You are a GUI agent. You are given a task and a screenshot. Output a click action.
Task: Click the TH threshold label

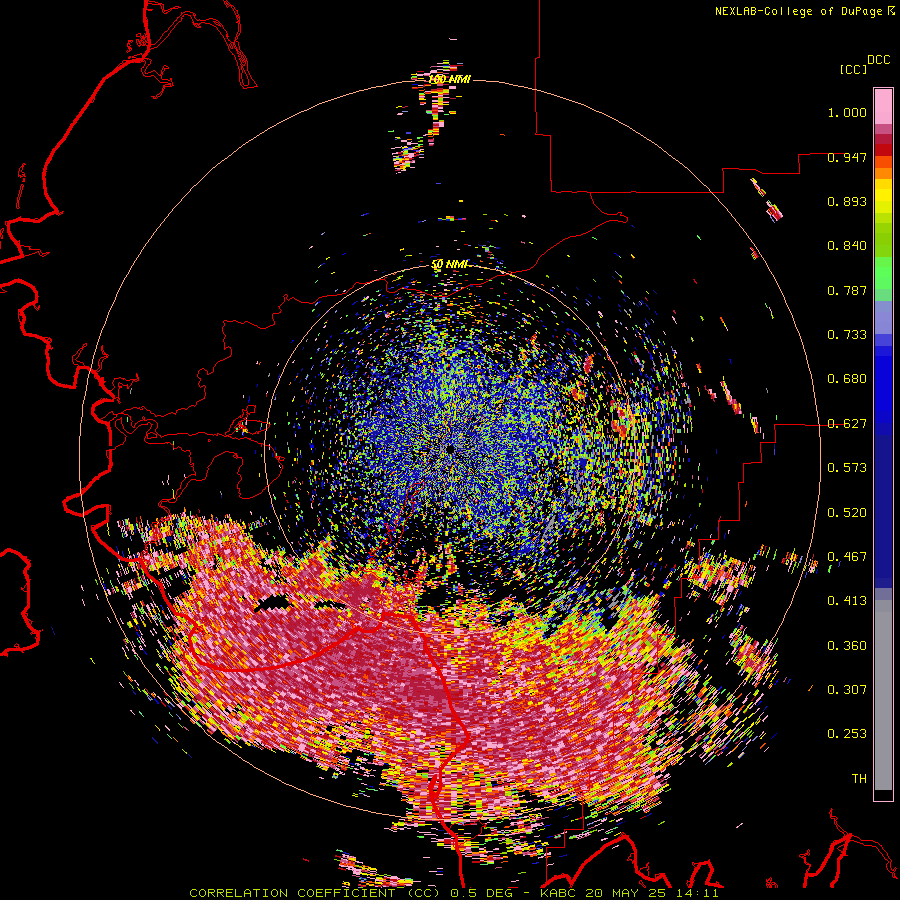859,779
